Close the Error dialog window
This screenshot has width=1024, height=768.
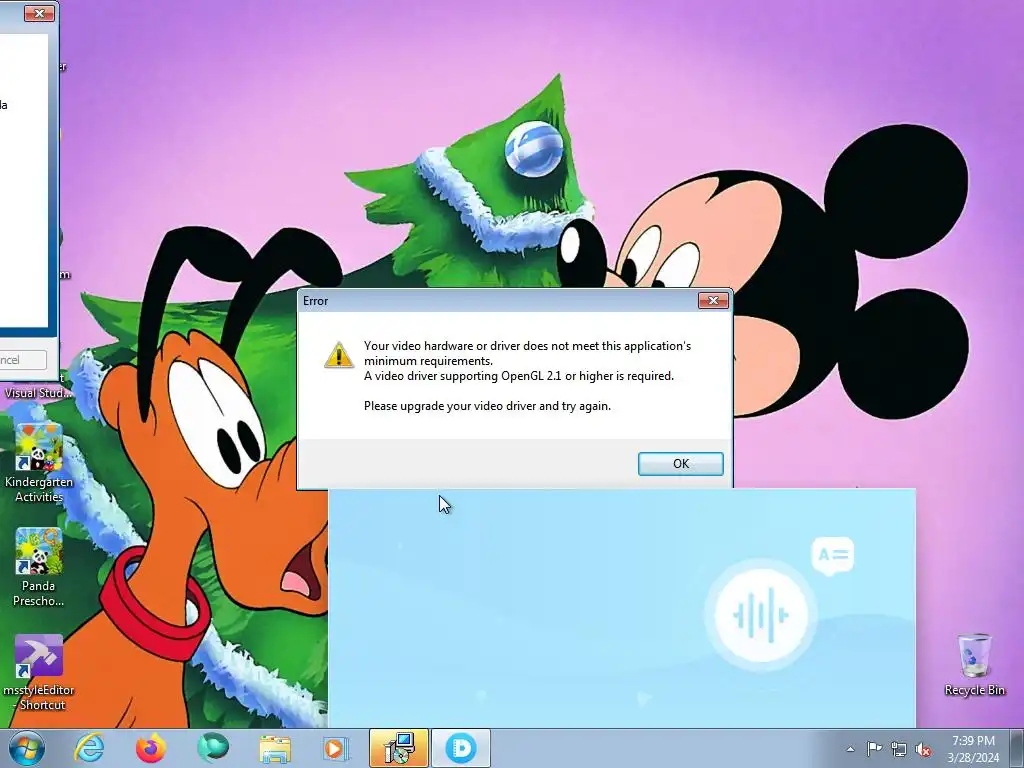713,300
